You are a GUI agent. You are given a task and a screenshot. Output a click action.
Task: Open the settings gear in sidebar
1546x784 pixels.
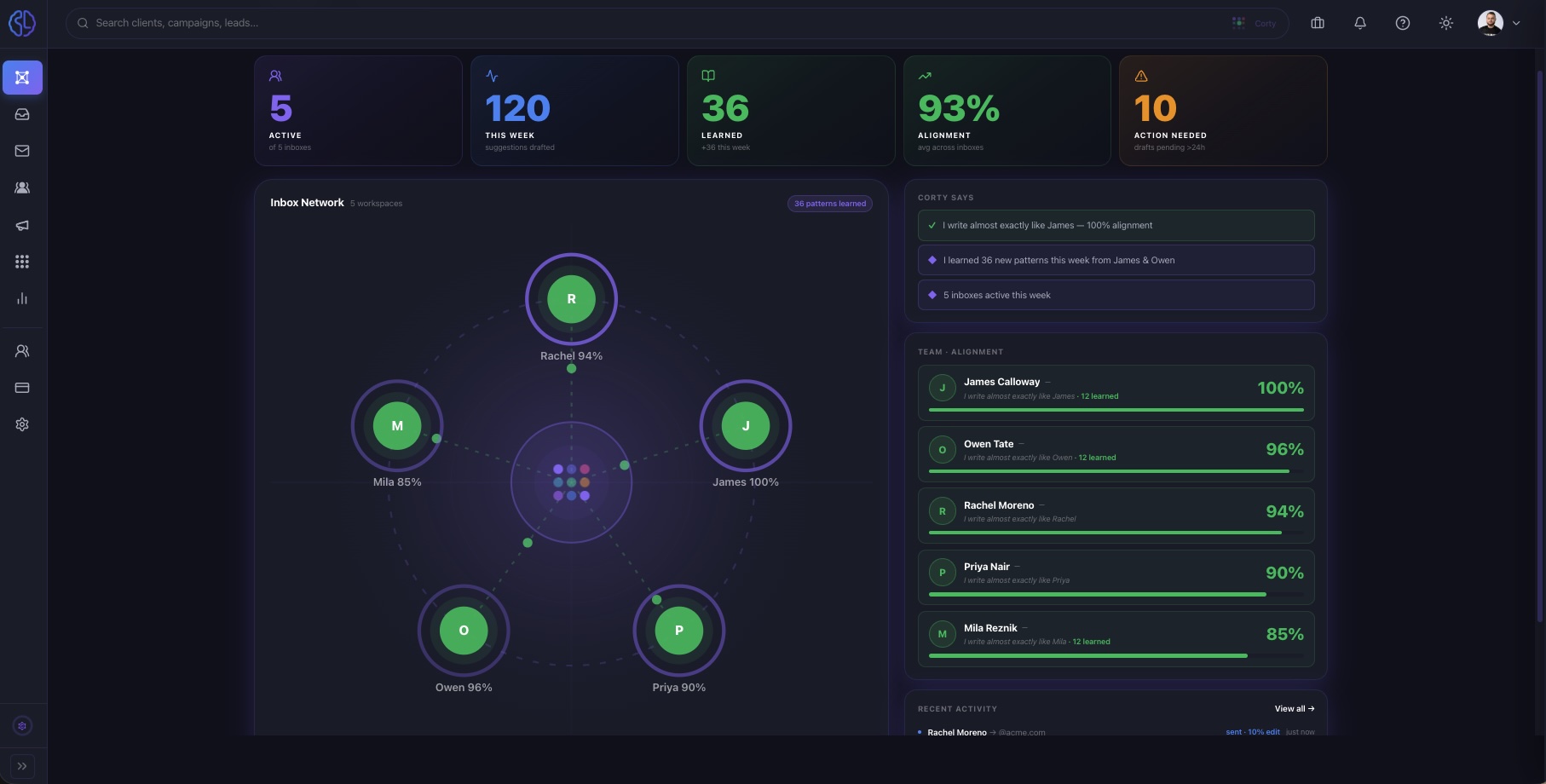[x=22, y=424]
